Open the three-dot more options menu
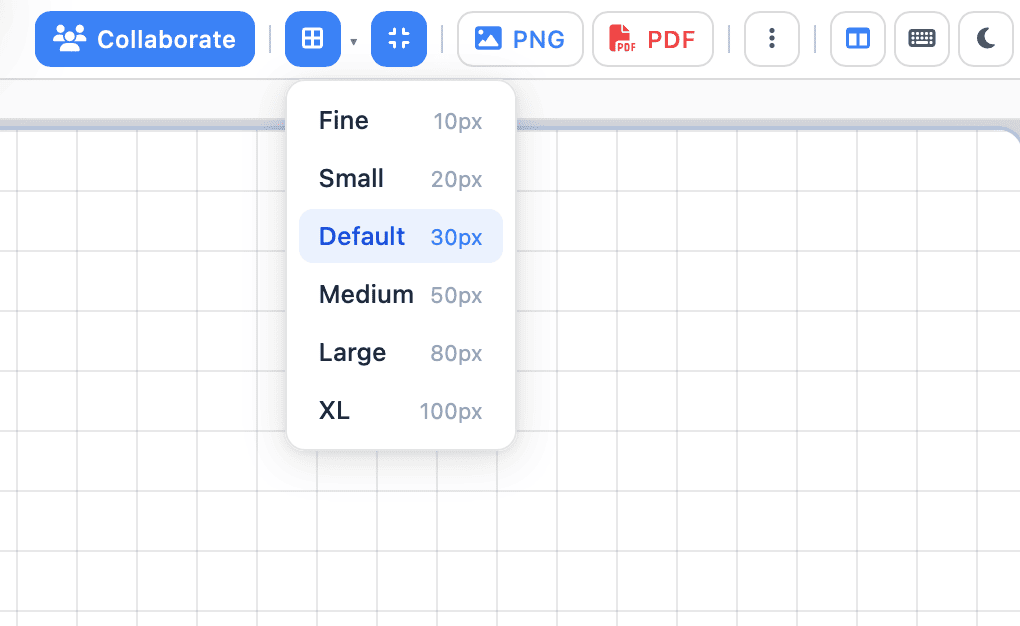 pos(772,39)
